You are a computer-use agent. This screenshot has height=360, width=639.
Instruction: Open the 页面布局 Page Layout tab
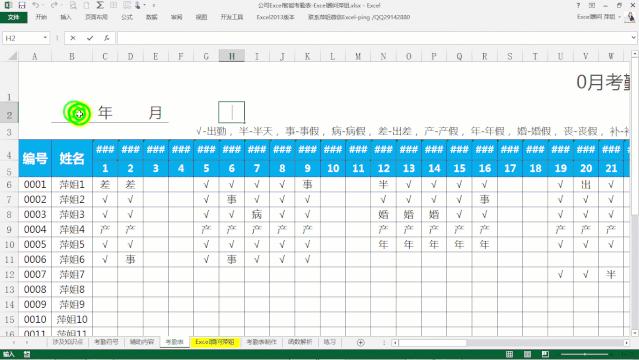pyautogui.click(x=96, y=17)
